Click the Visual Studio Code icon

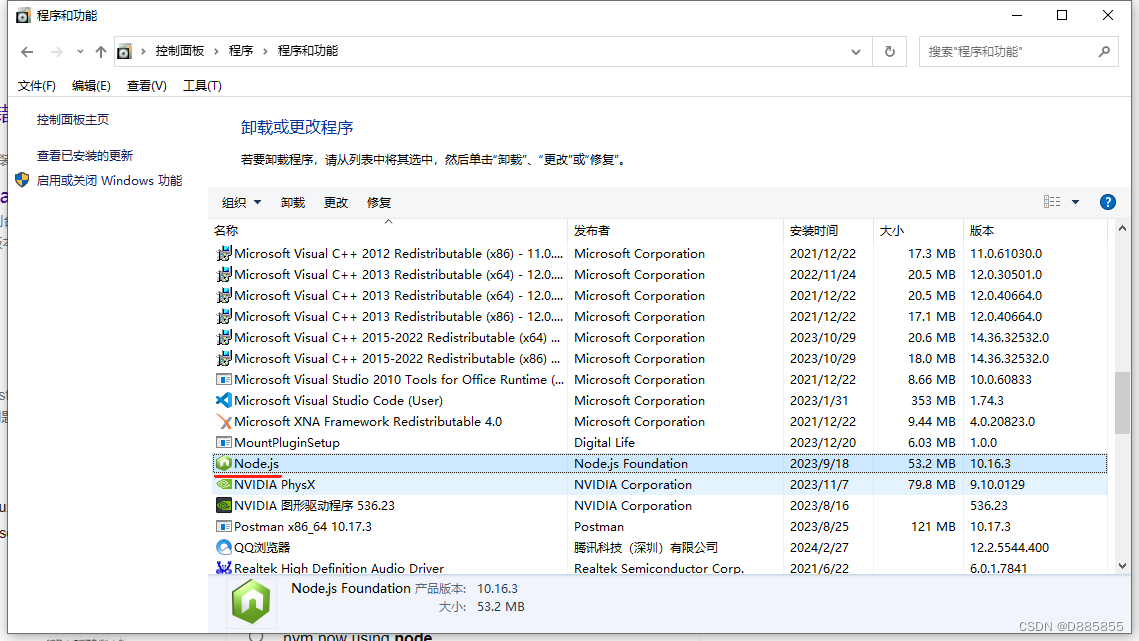(x=224, y=400)
